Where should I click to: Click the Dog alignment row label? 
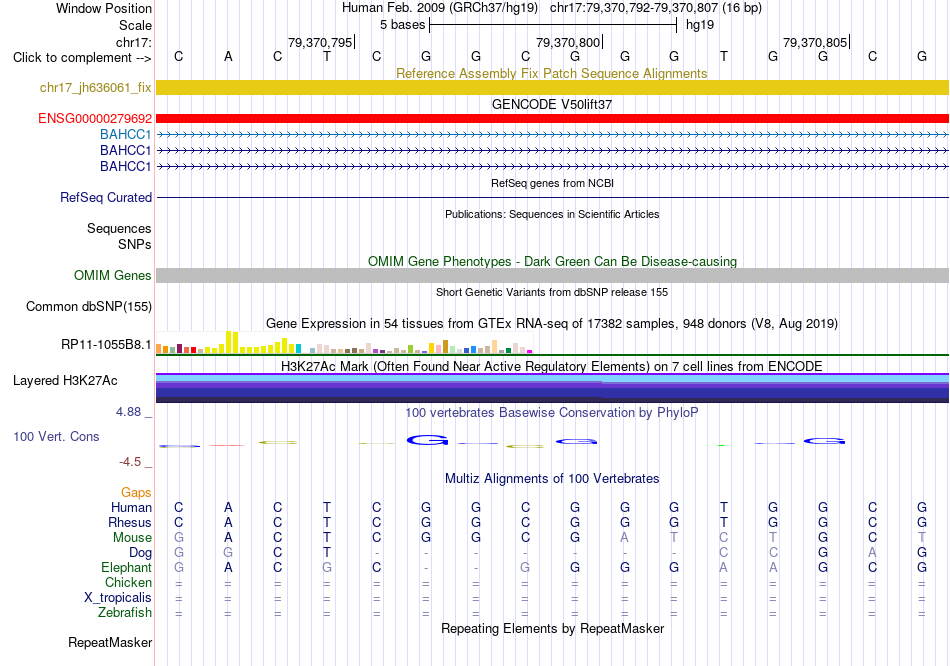point(140,553)
